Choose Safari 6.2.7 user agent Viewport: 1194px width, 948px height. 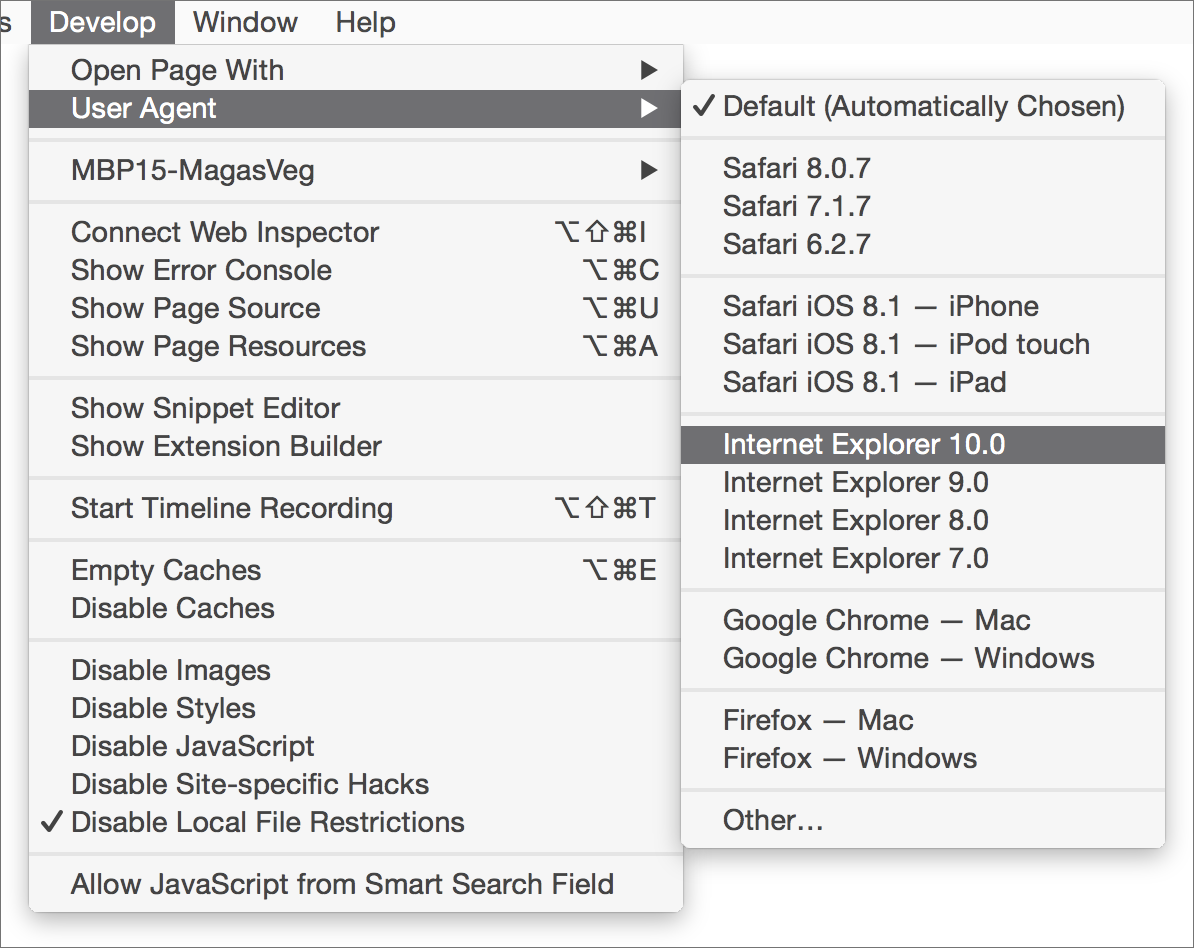[x=923, y=244]
